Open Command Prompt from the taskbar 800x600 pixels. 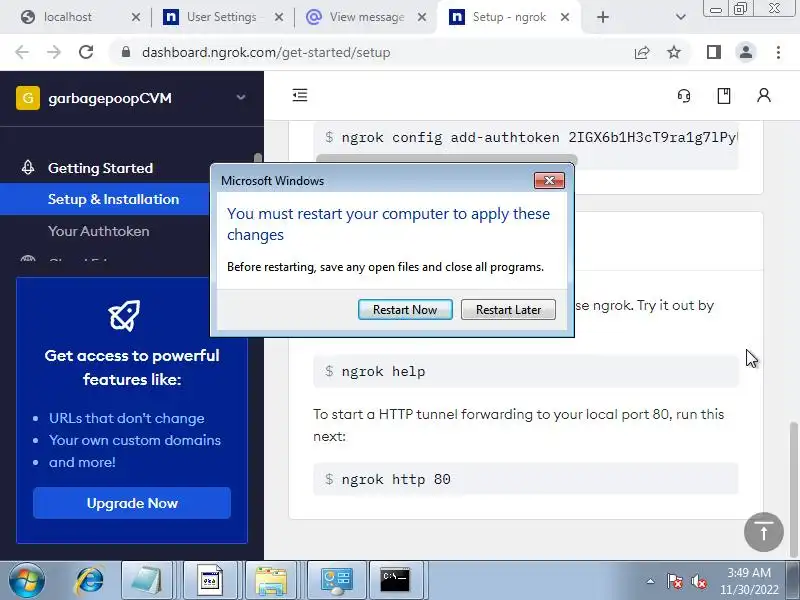pos(395,581)
